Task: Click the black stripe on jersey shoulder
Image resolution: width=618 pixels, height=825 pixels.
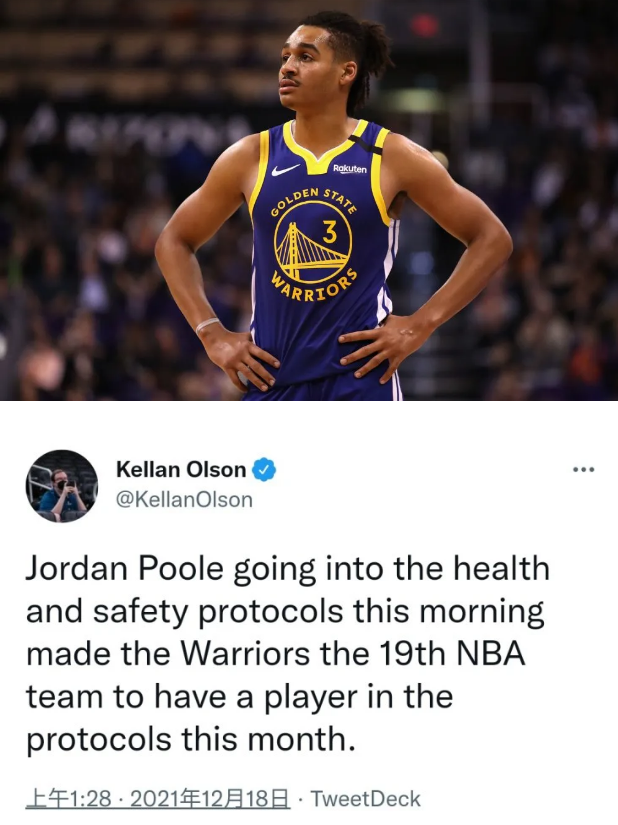Action: 364,144
